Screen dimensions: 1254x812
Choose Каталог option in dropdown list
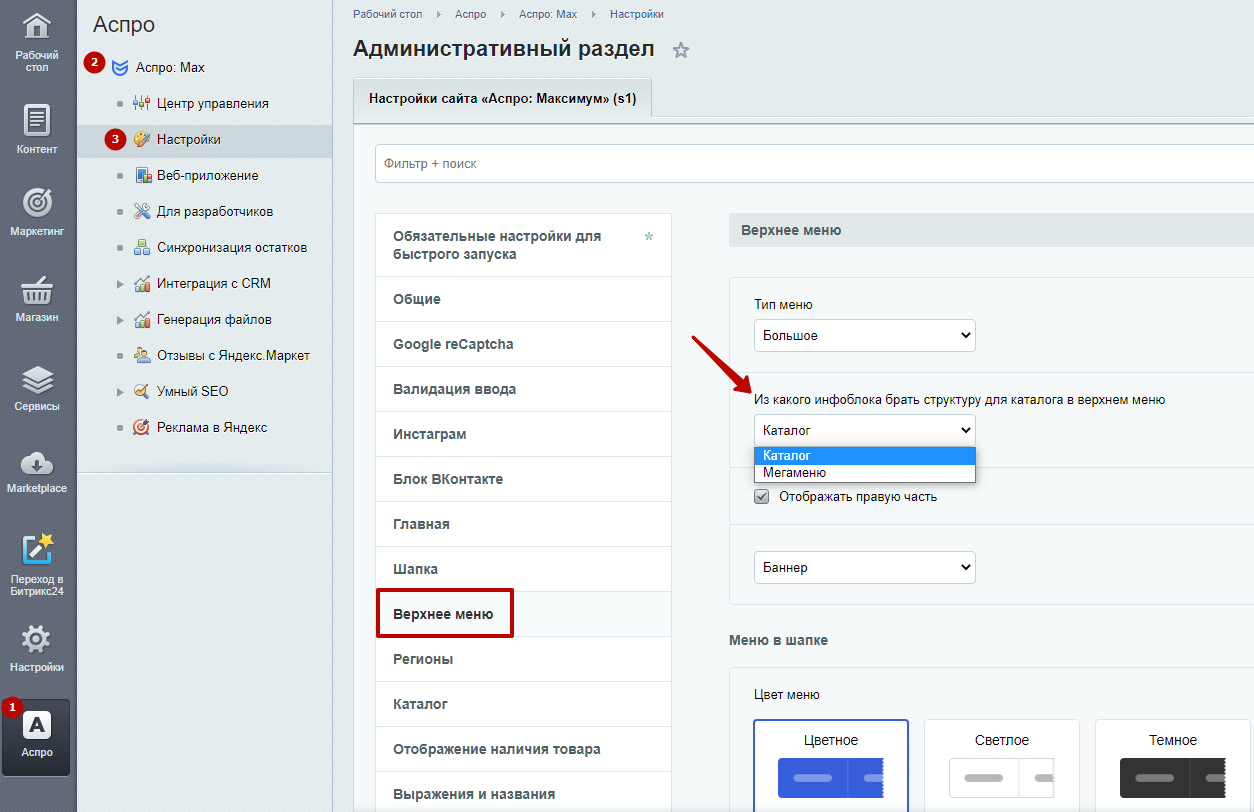pos(864,456)
